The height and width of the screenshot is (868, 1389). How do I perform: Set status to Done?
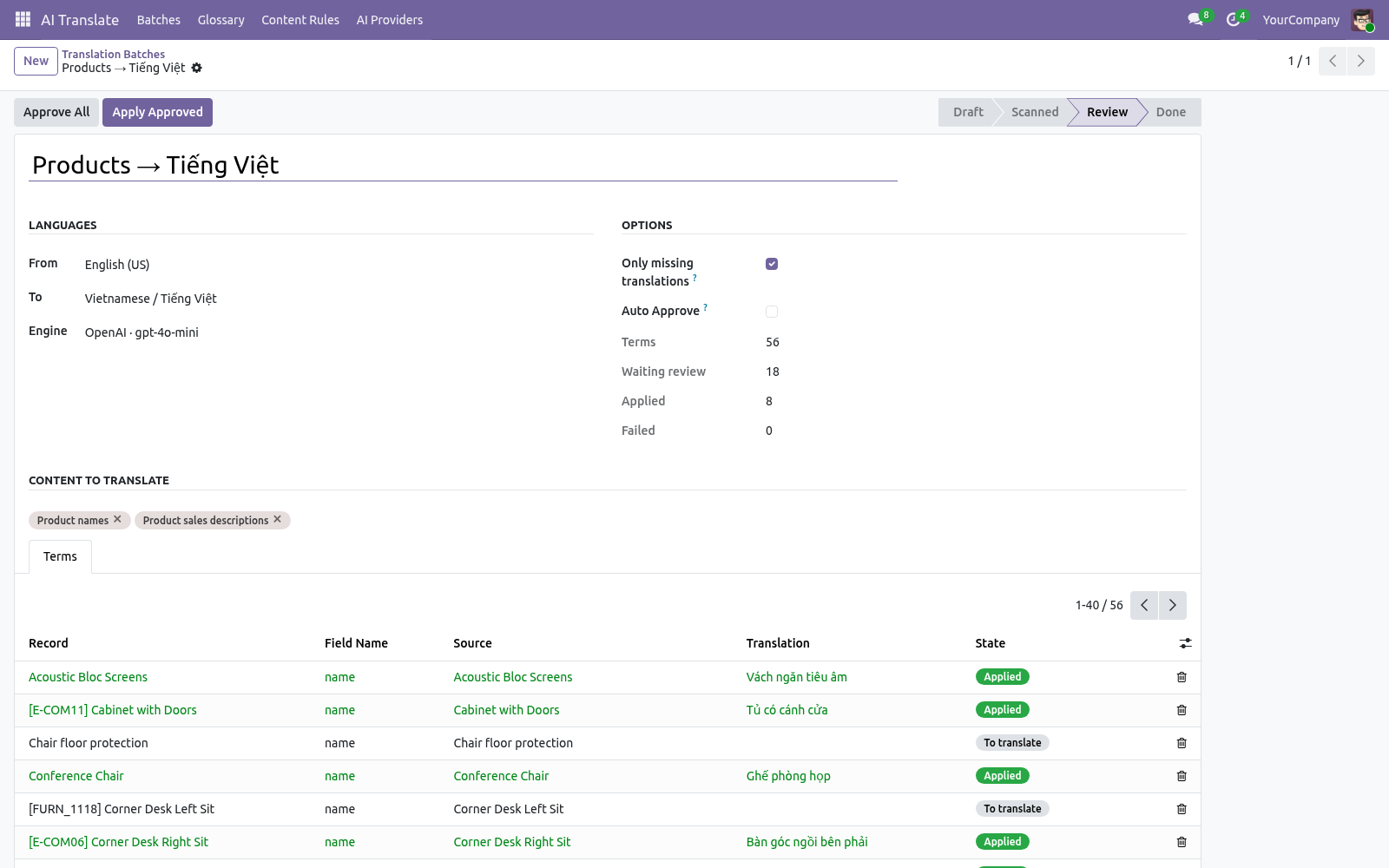point(1171,112)
